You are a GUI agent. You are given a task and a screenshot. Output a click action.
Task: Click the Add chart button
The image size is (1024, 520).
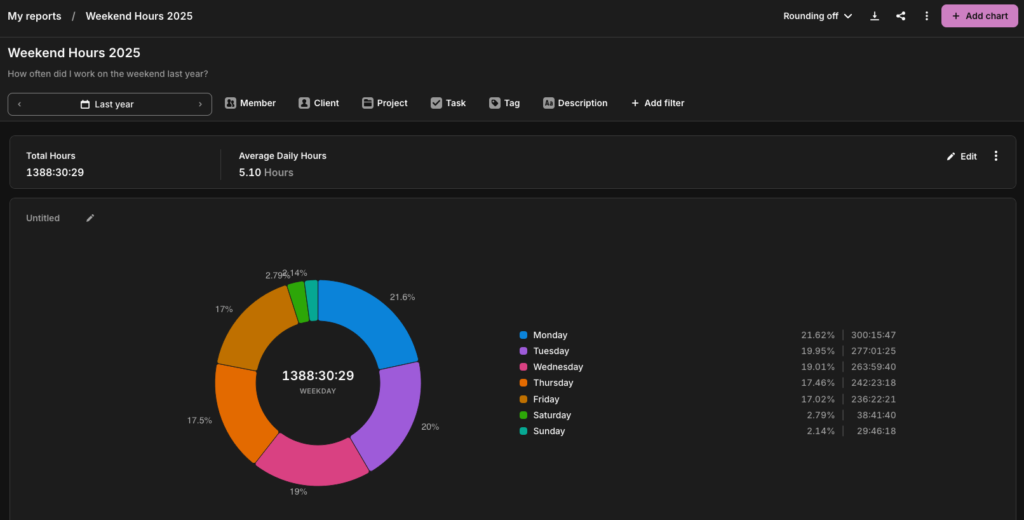tap(978, 16)
